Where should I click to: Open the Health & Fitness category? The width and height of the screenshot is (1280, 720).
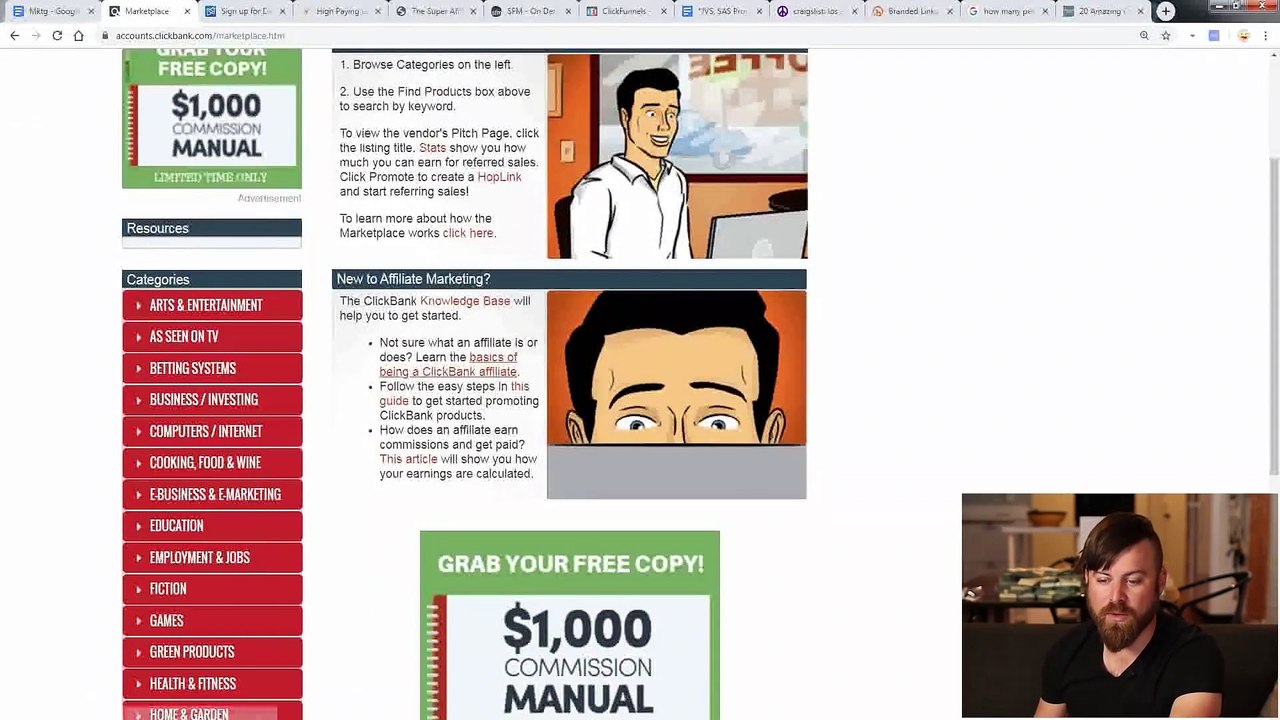pyautogui.click(x=212, y=683)
